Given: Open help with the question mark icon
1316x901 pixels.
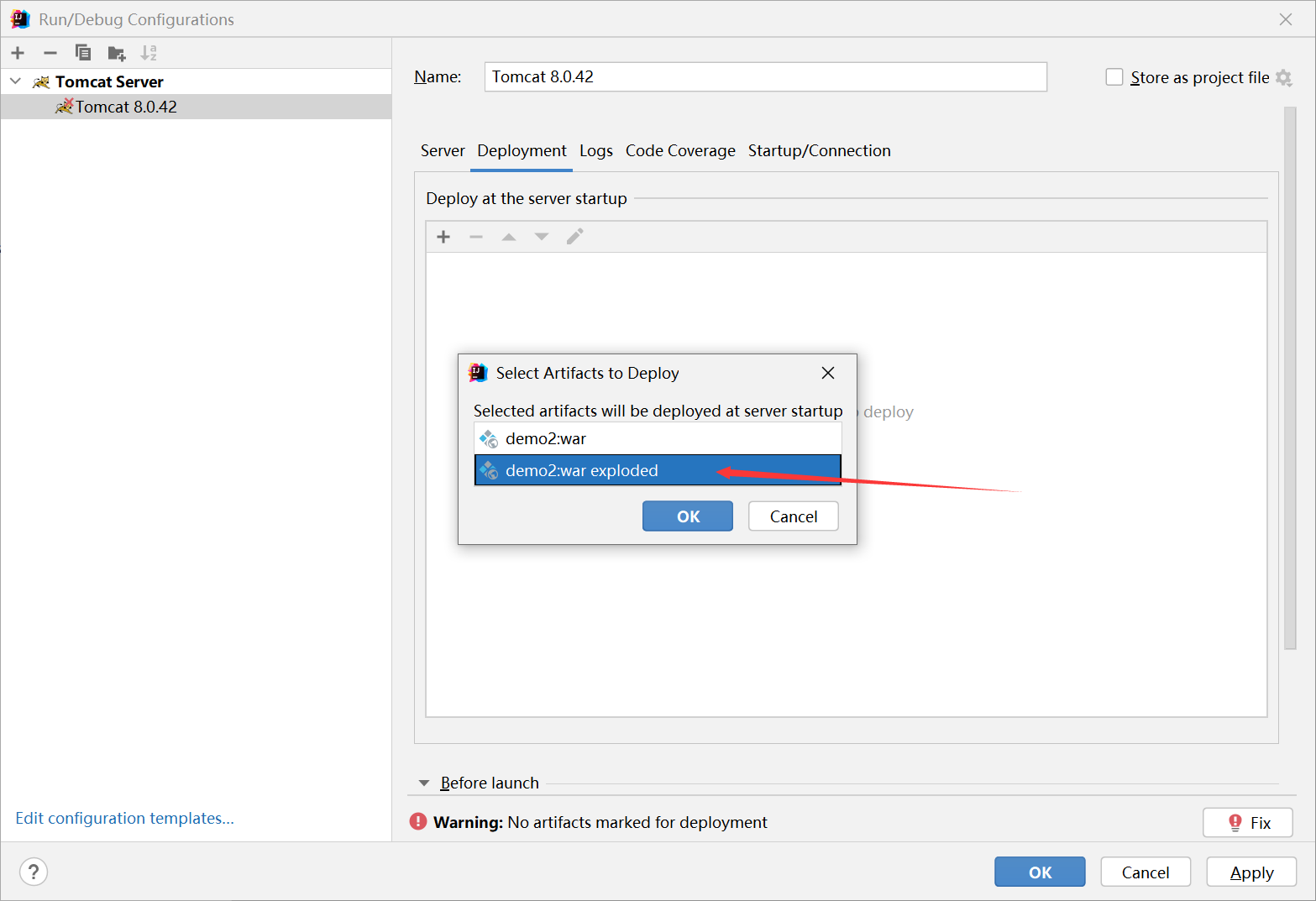Looking at the screenshot, I should tap(34, 872).
